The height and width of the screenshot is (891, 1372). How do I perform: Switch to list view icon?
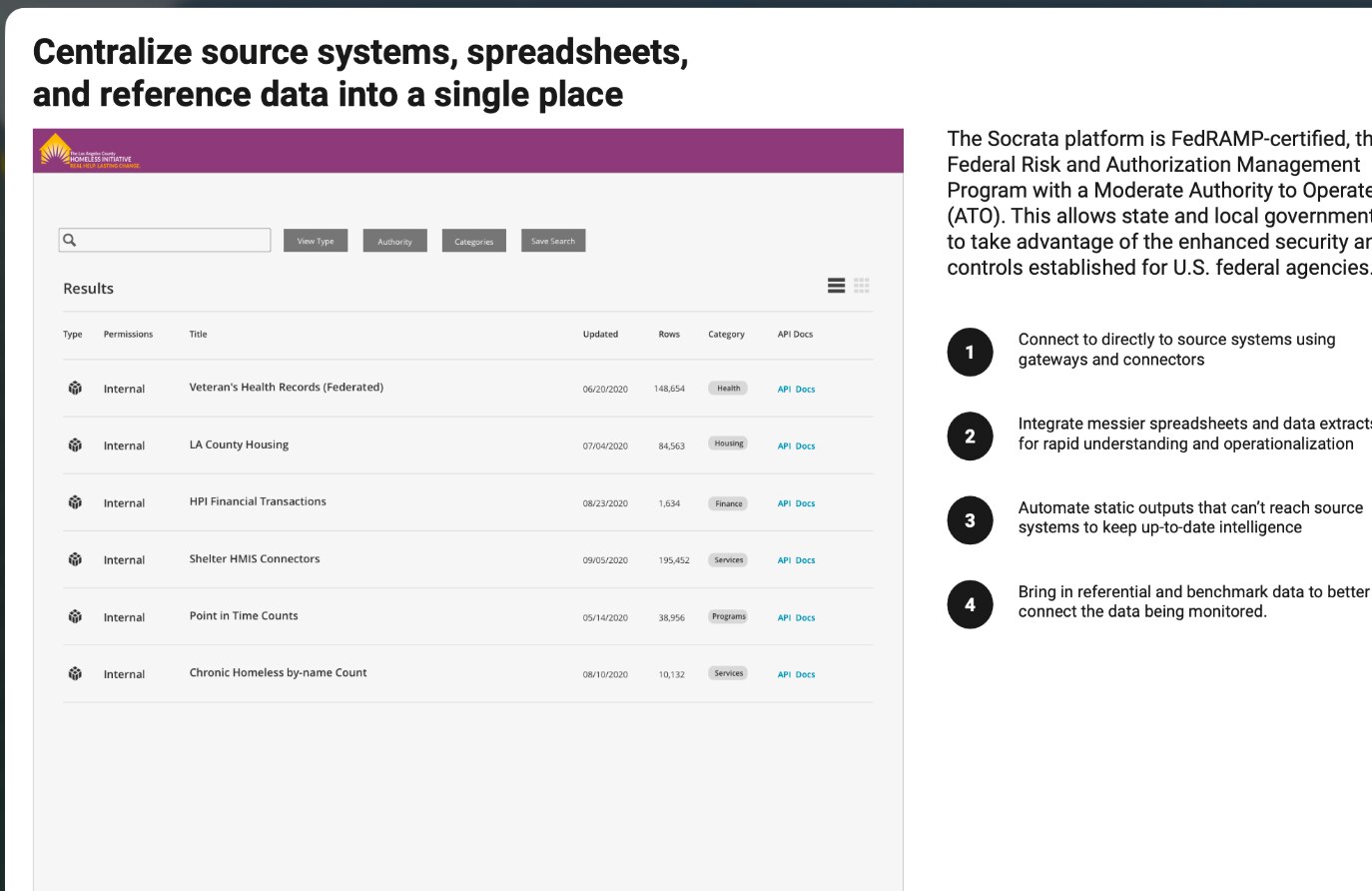point(837,286)
